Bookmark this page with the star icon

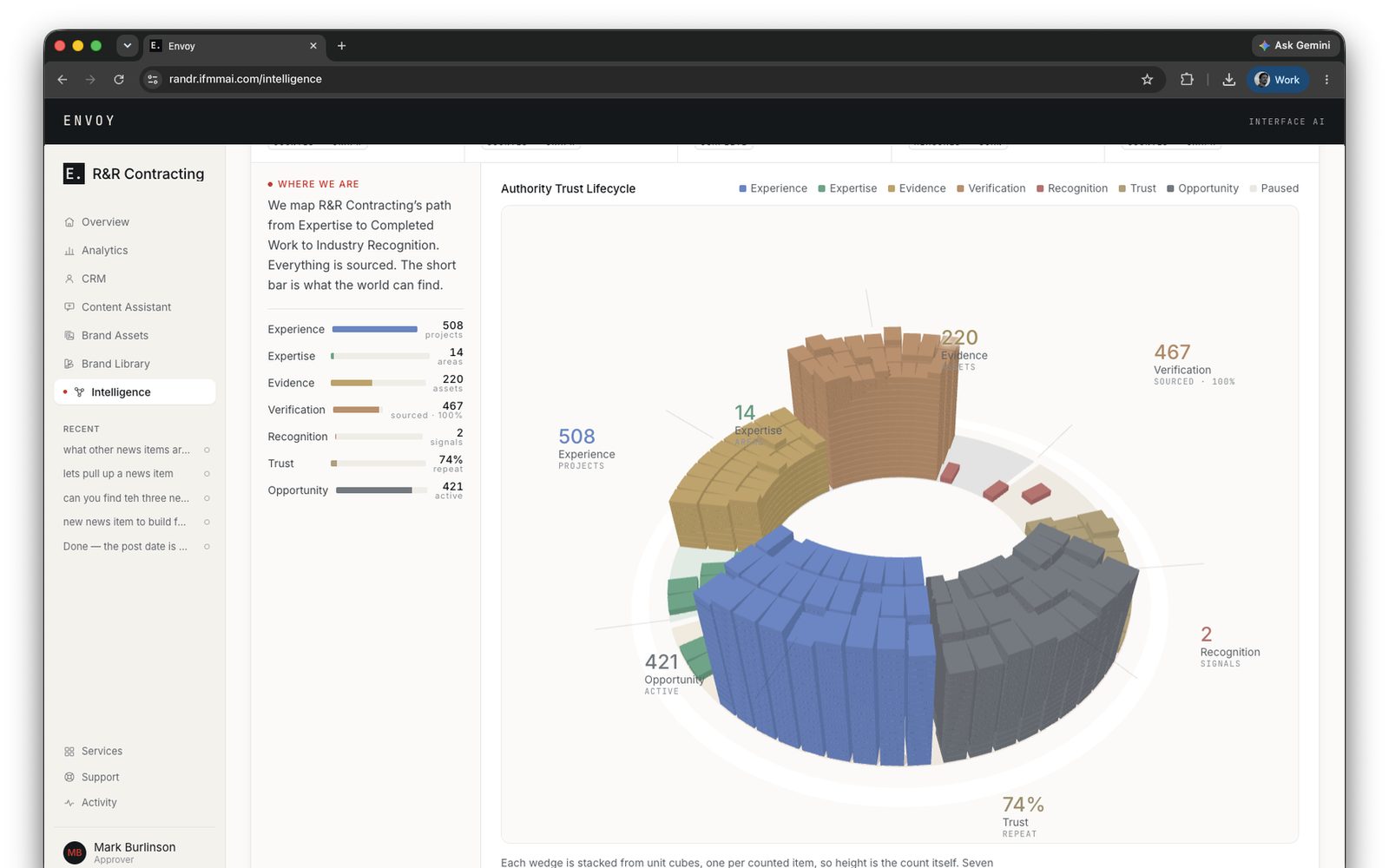(1147, 79)
